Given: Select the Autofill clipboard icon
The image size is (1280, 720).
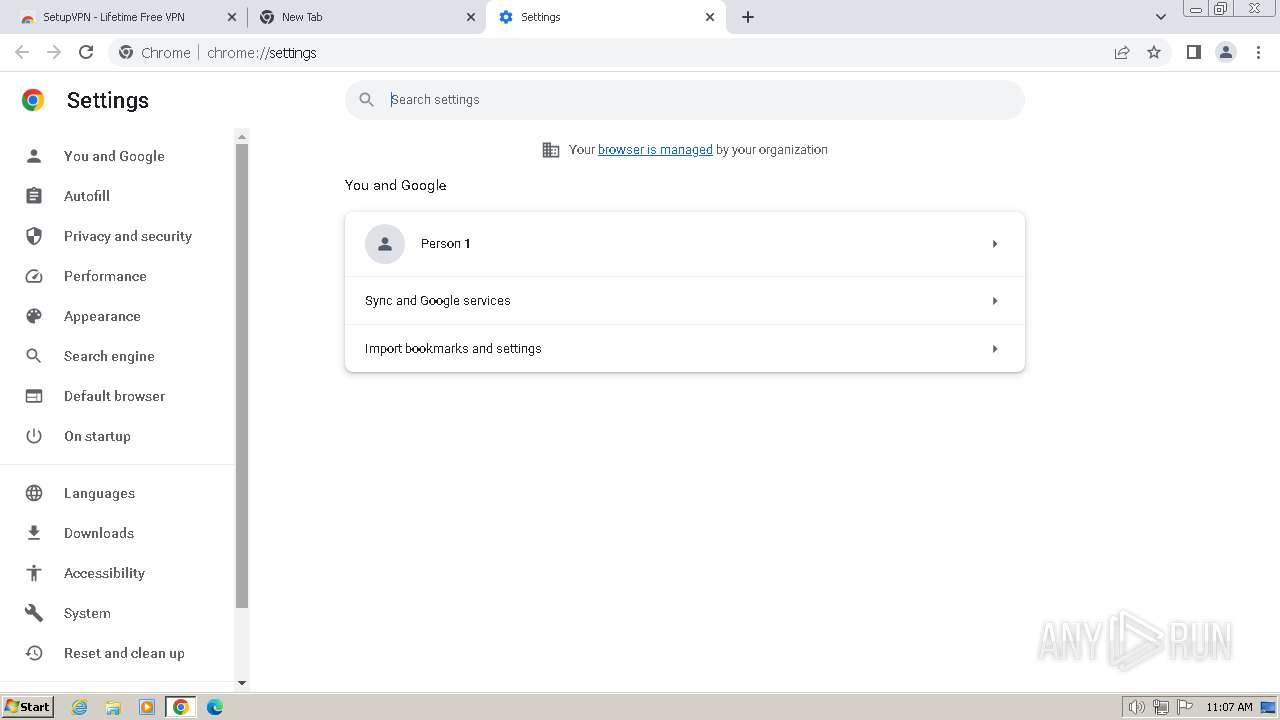Looking at the screenshot, I should click(x=34, y=196).
